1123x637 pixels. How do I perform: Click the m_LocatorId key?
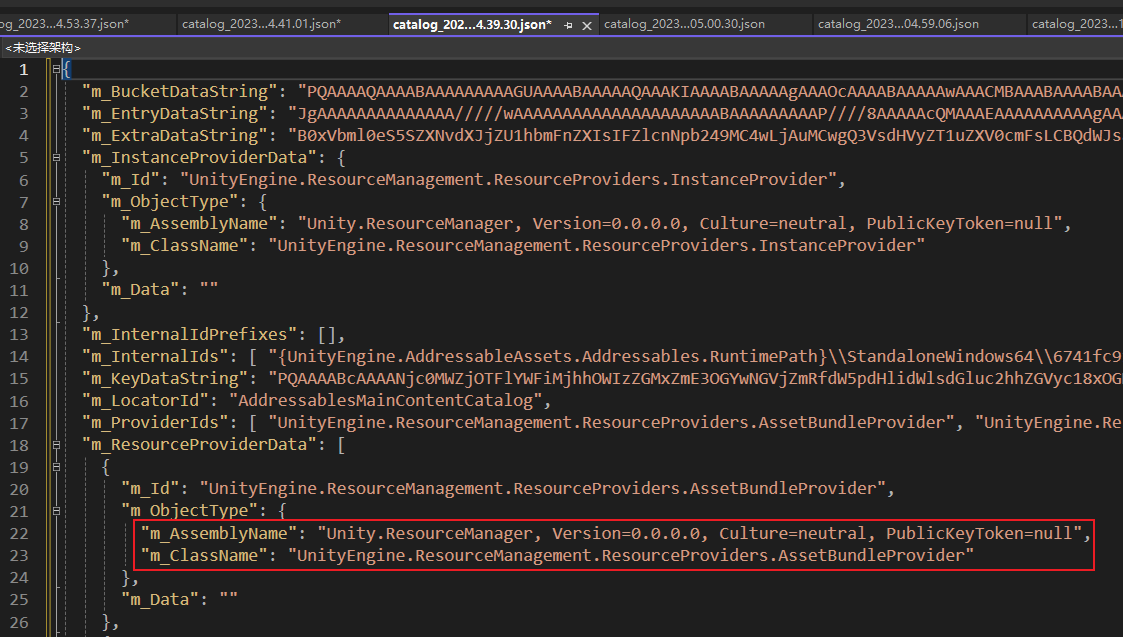(x=146, y=401)
